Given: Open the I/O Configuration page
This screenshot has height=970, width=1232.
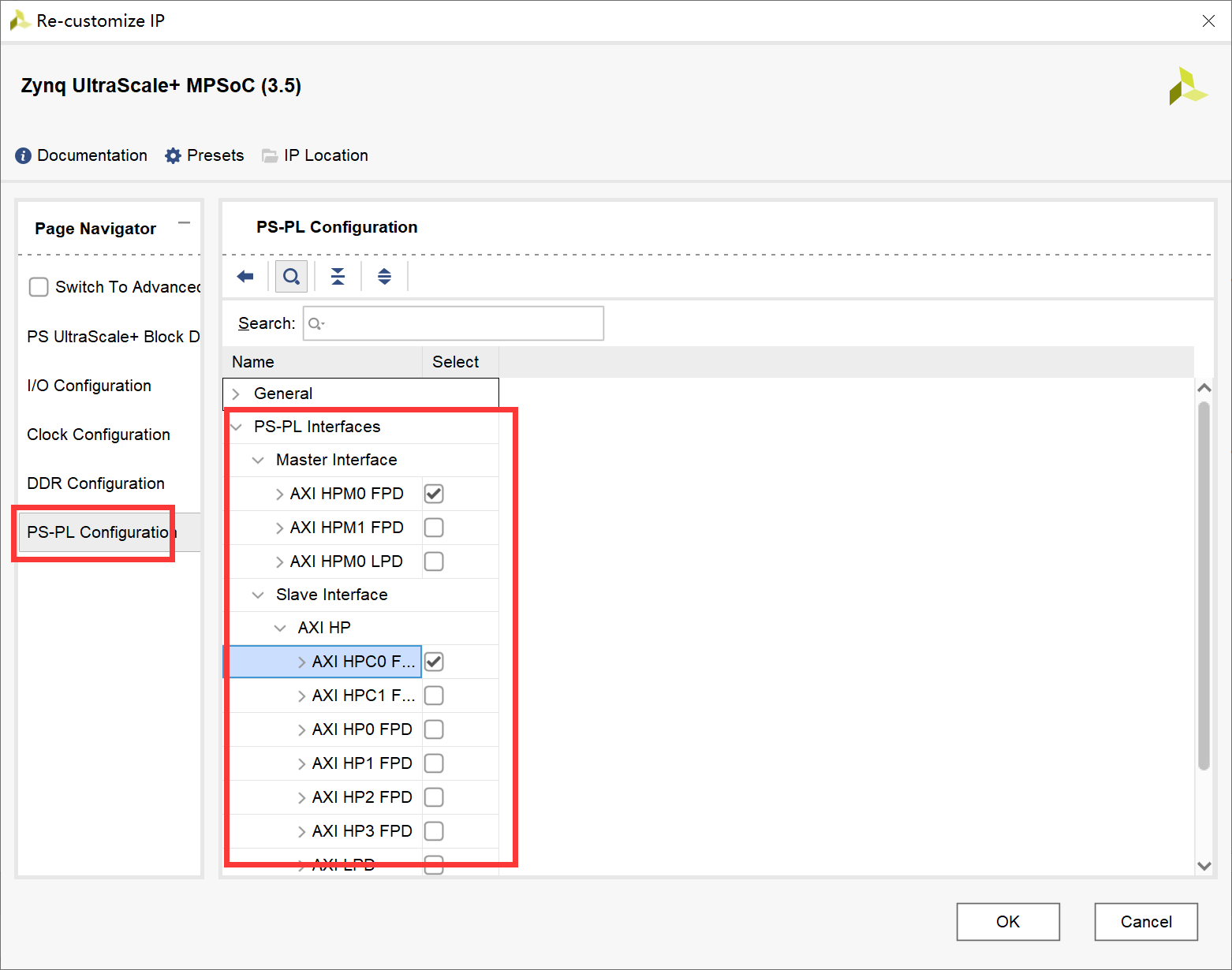Looking at the screenshot, I should point(89,386).
